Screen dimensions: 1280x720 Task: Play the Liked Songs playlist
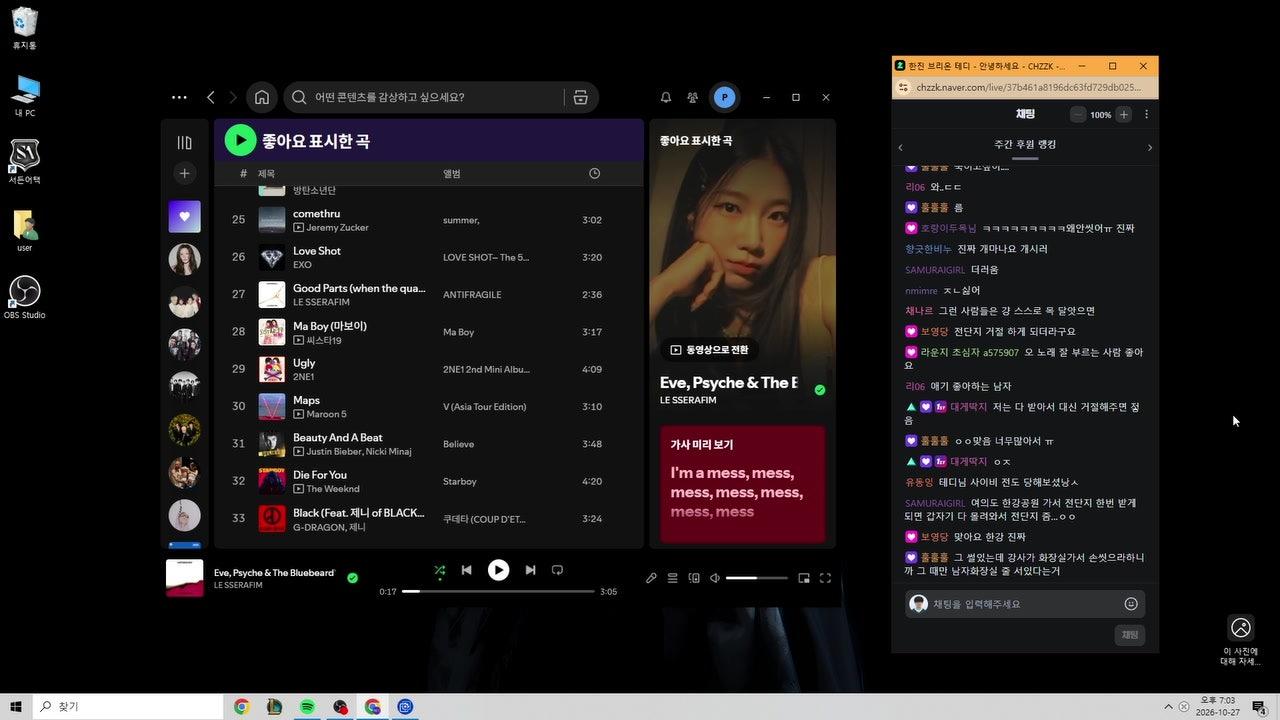click(x=240, y=140)
